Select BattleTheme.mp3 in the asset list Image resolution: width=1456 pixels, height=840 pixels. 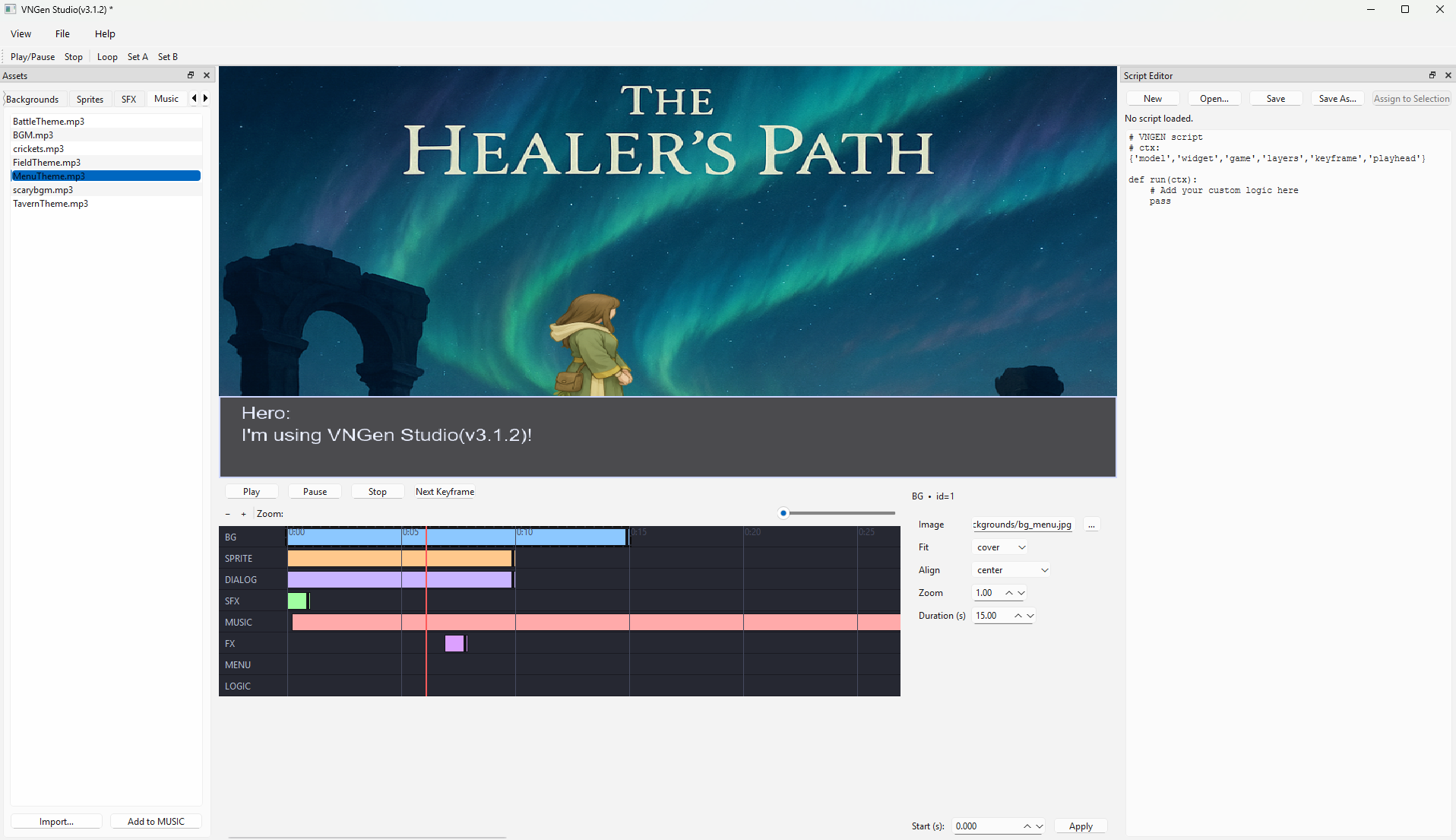coord(106,122)
